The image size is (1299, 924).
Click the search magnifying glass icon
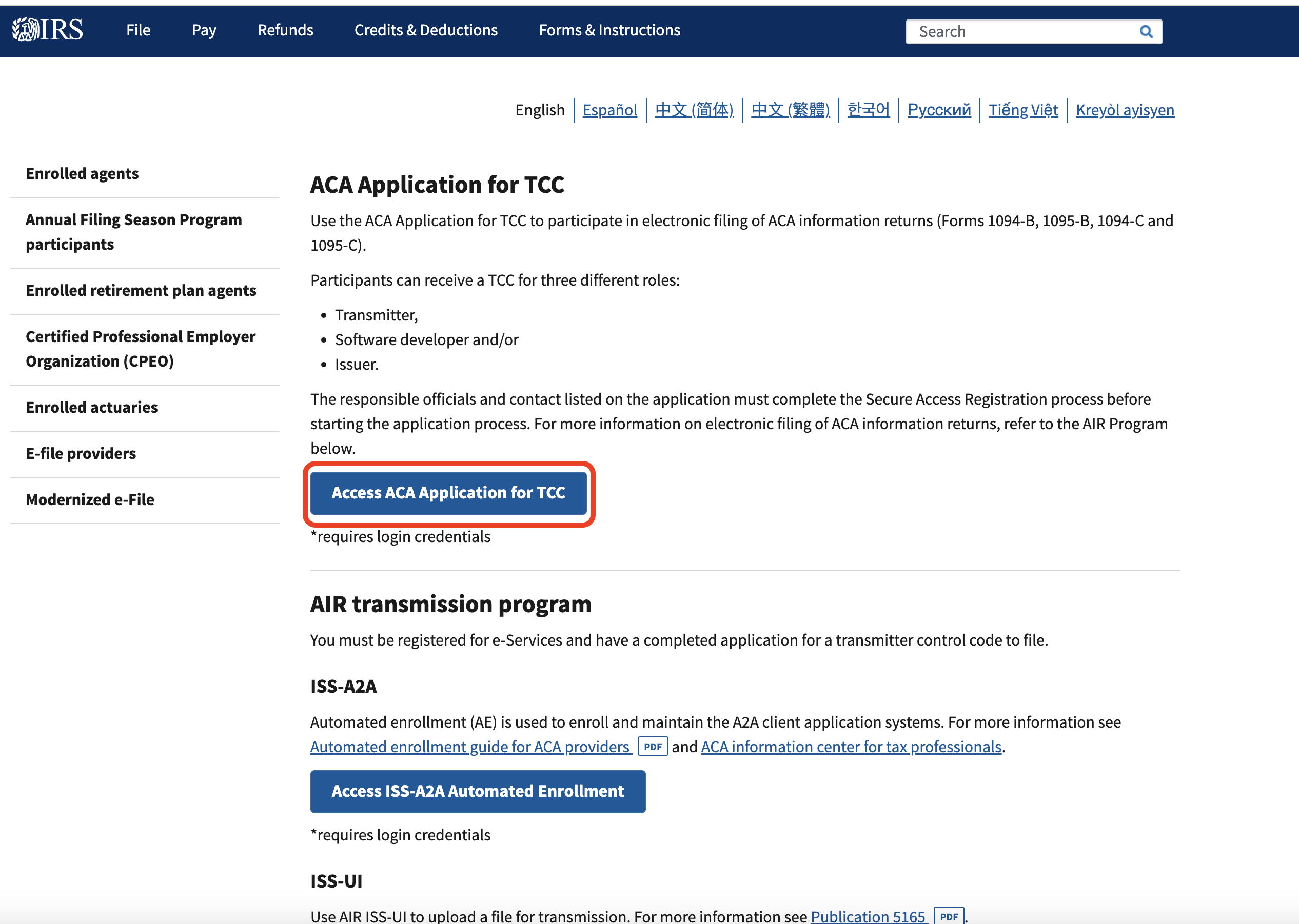pos(1146,31)
